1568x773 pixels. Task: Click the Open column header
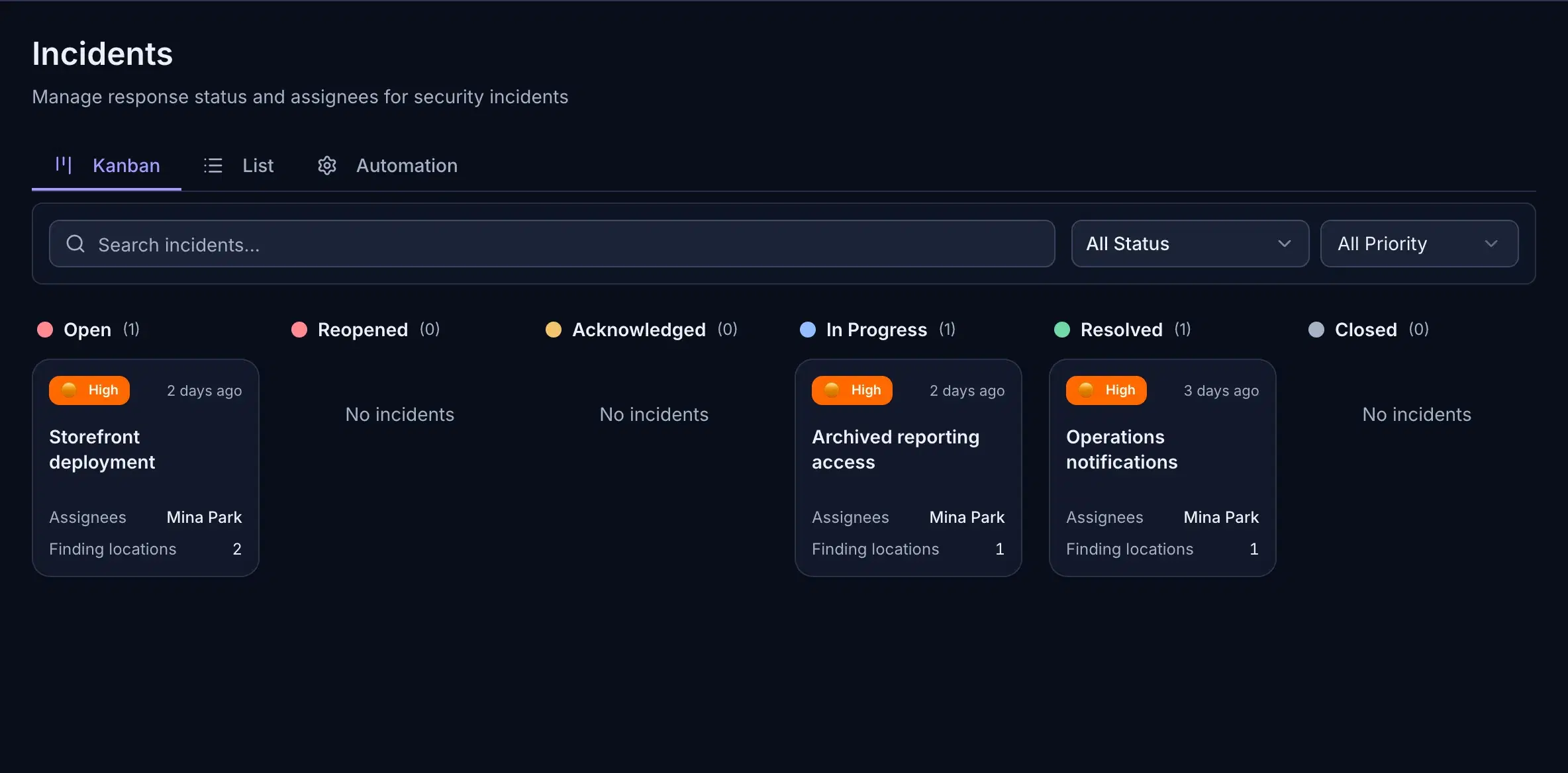point(87,330)
